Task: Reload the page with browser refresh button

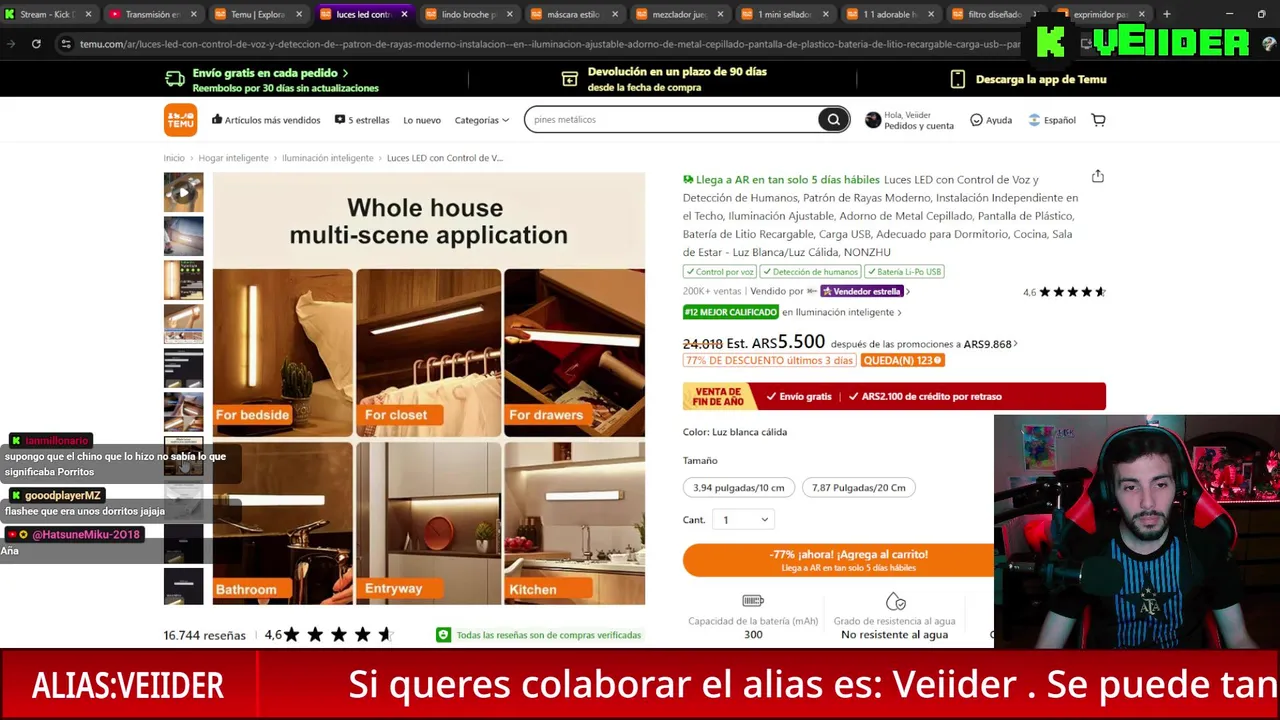Action: pyautogui.click(x=36, y=44)
